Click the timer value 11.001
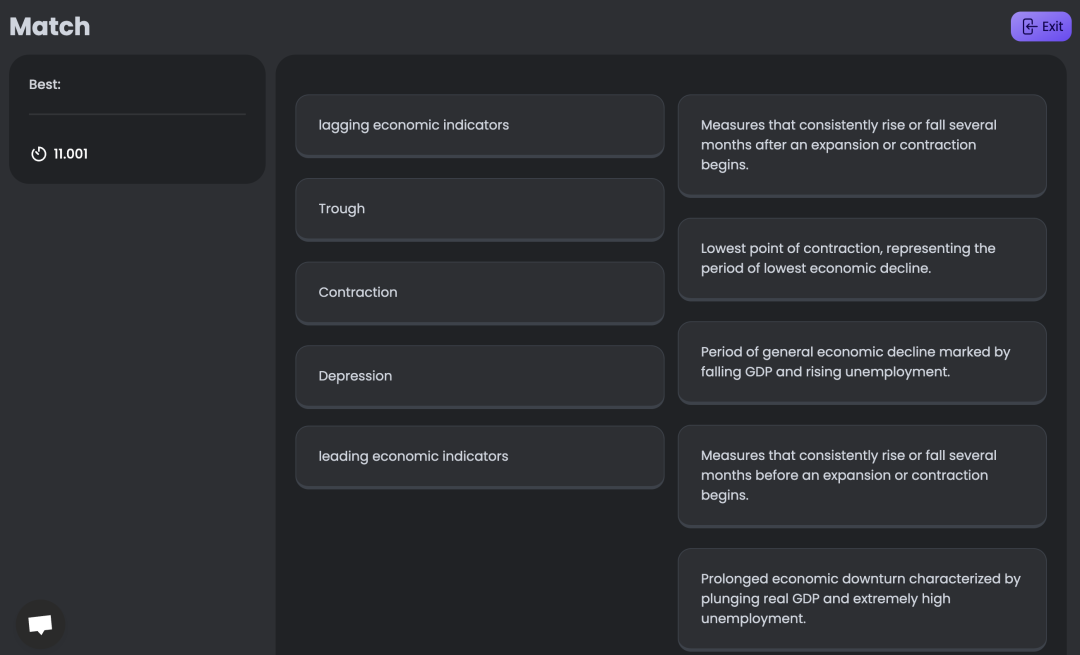 pyautogui.click(x=70, y=154)
